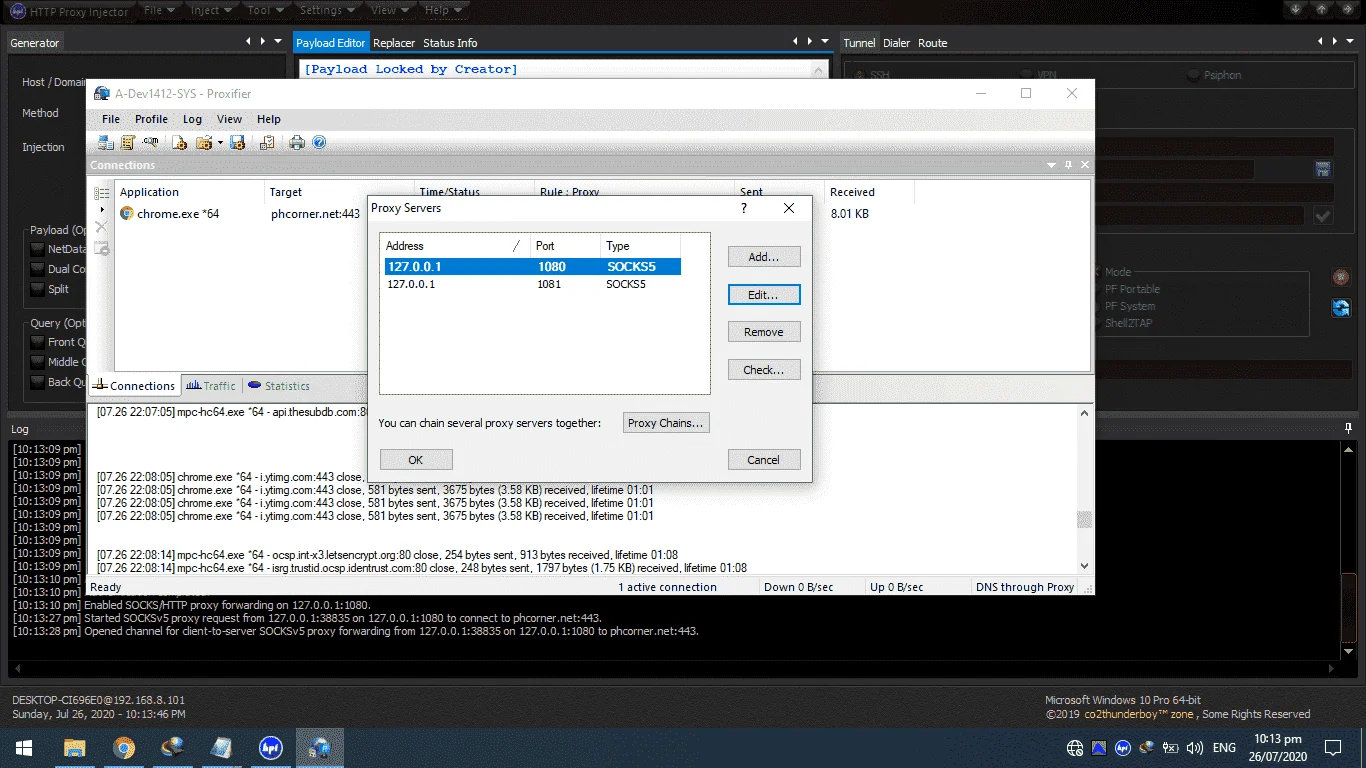The image size is (1366, 768).
Task: Switch to the Traffic tab in Proxifier
Action: (x=211, y=386)
